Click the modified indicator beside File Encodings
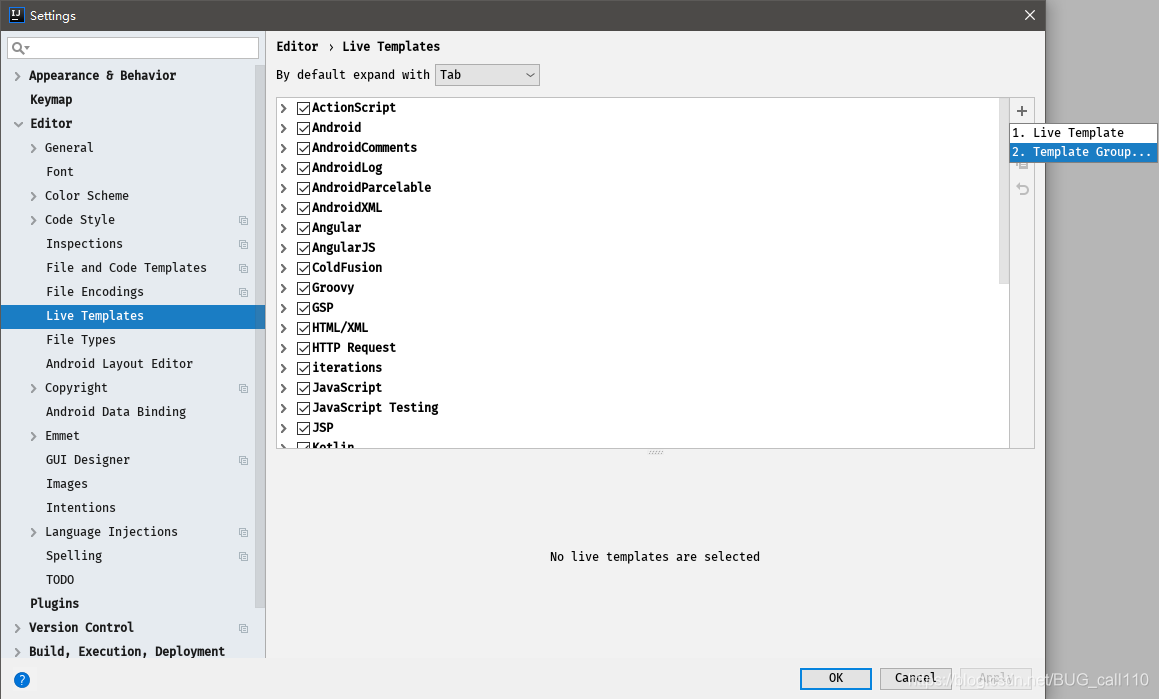This screenshot has height=699, width=1159. pos(243,292)
